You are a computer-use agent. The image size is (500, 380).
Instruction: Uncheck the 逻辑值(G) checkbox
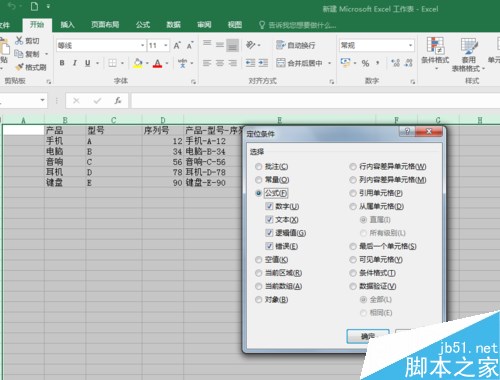point(269,233)
